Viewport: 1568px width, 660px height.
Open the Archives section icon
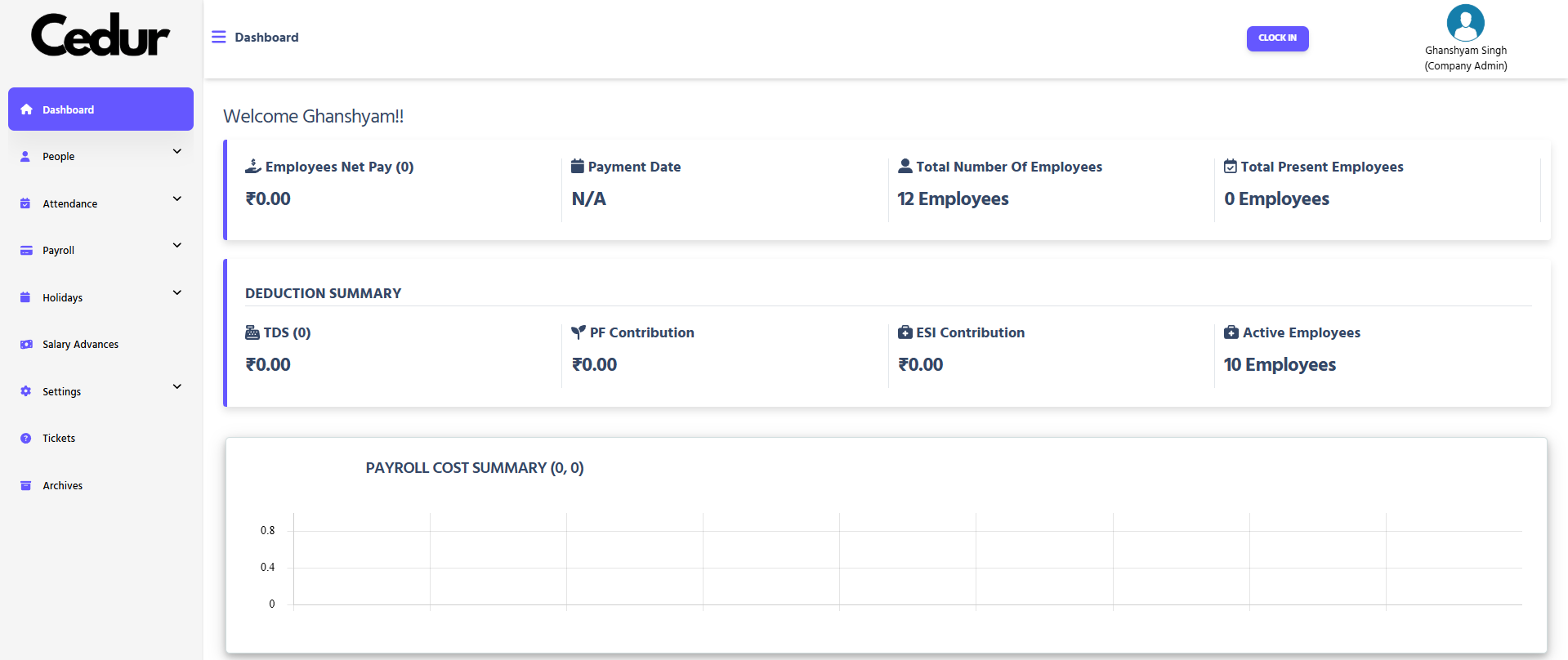[x=25, y=484]
